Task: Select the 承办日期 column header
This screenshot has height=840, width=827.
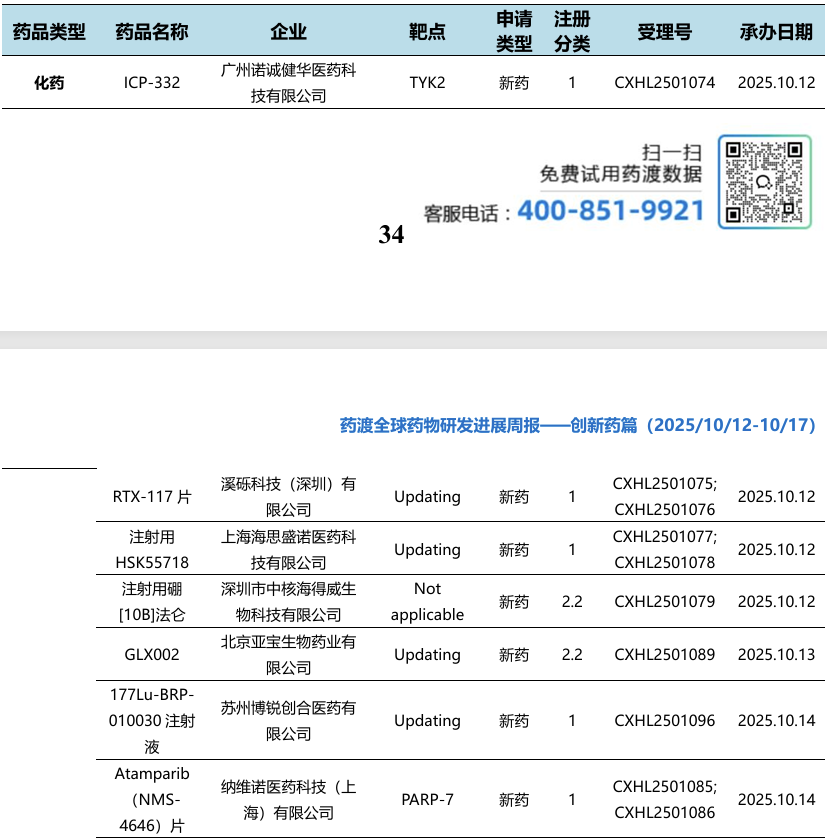Action: click(776, 32)
